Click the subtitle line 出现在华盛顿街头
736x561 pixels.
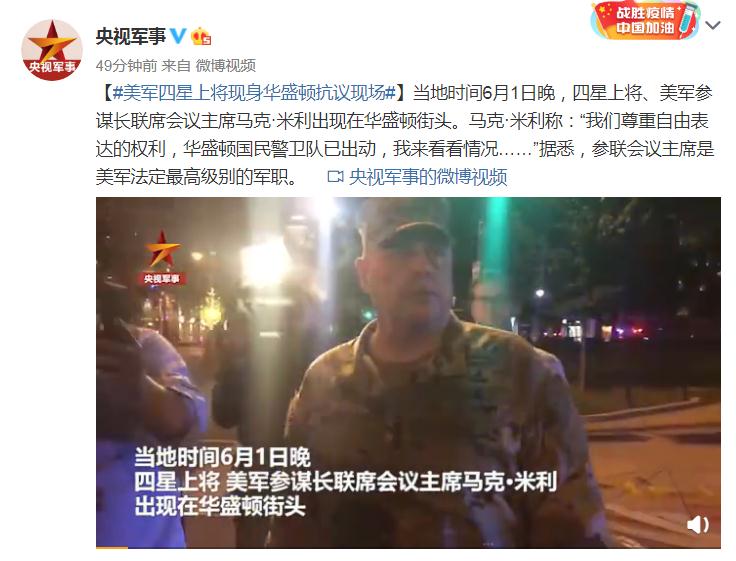(220, 507)
